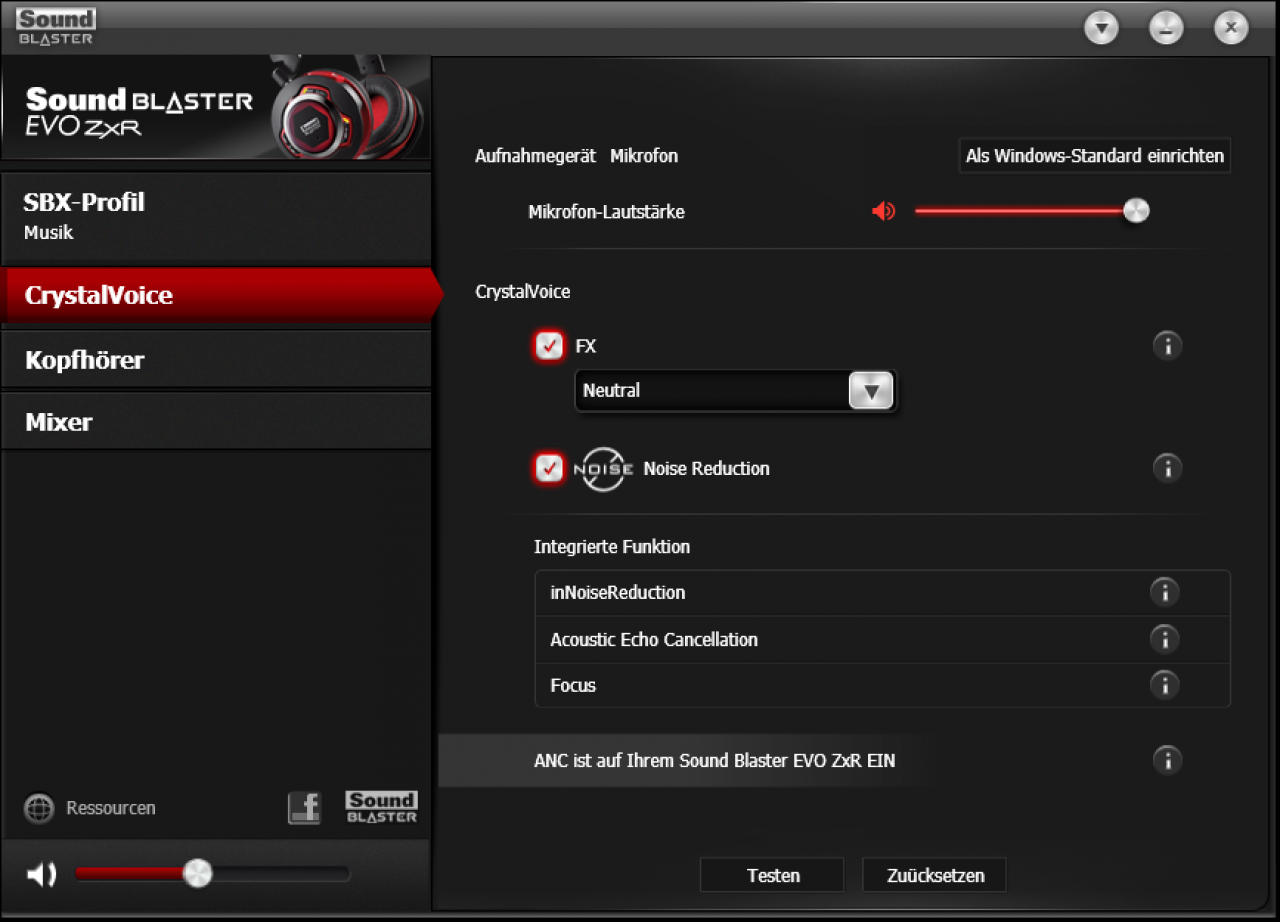Open the Ressourcen link
The width and height of the screenshot is (1280, 922).
tap(111, 808)
